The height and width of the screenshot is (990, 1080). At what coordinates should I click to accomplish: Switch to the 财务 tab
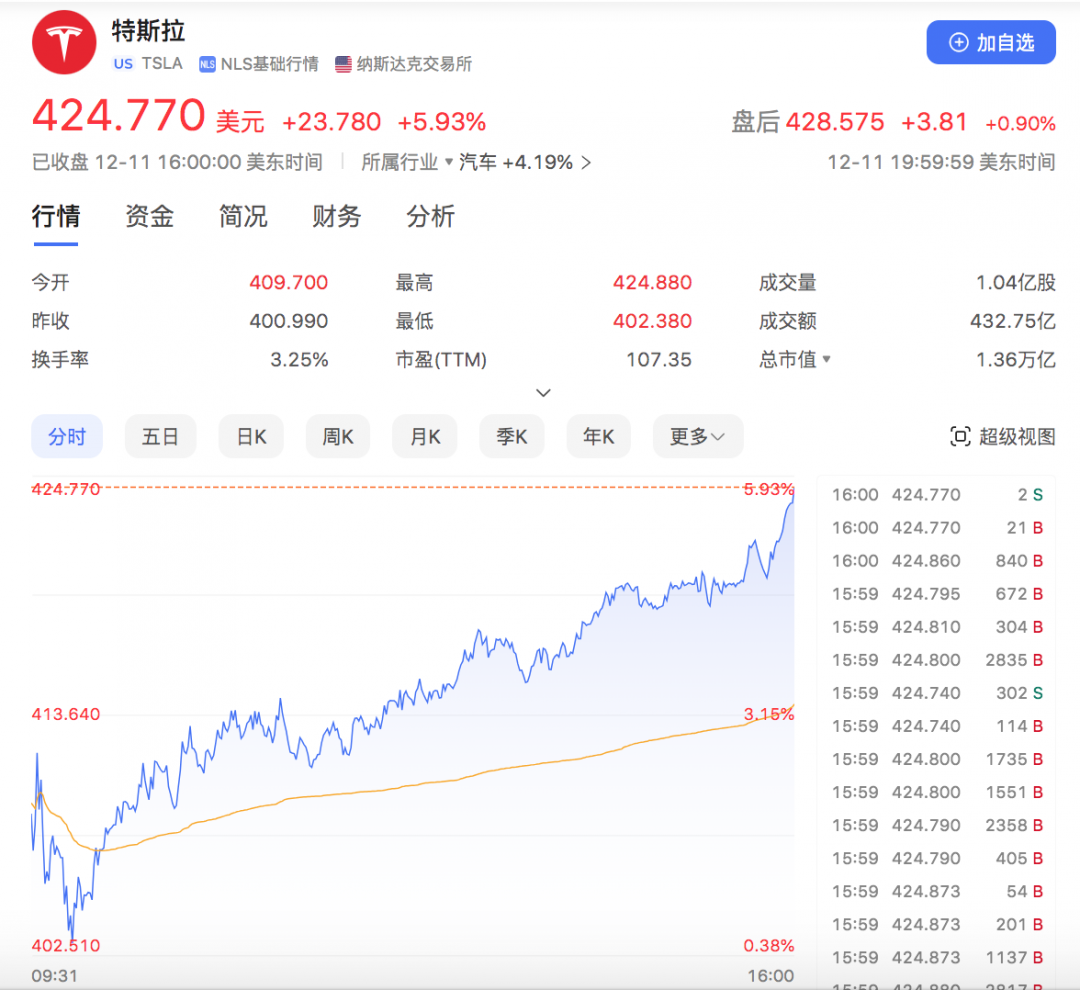point(336,217)
